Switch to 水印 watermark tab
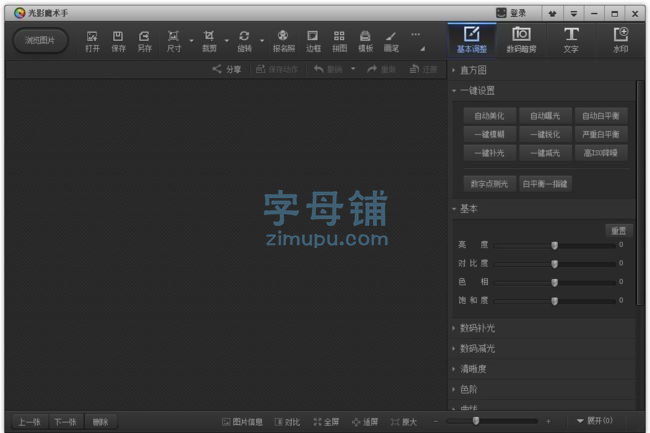This screenshot has height=433, width=650. coord(621,40)
